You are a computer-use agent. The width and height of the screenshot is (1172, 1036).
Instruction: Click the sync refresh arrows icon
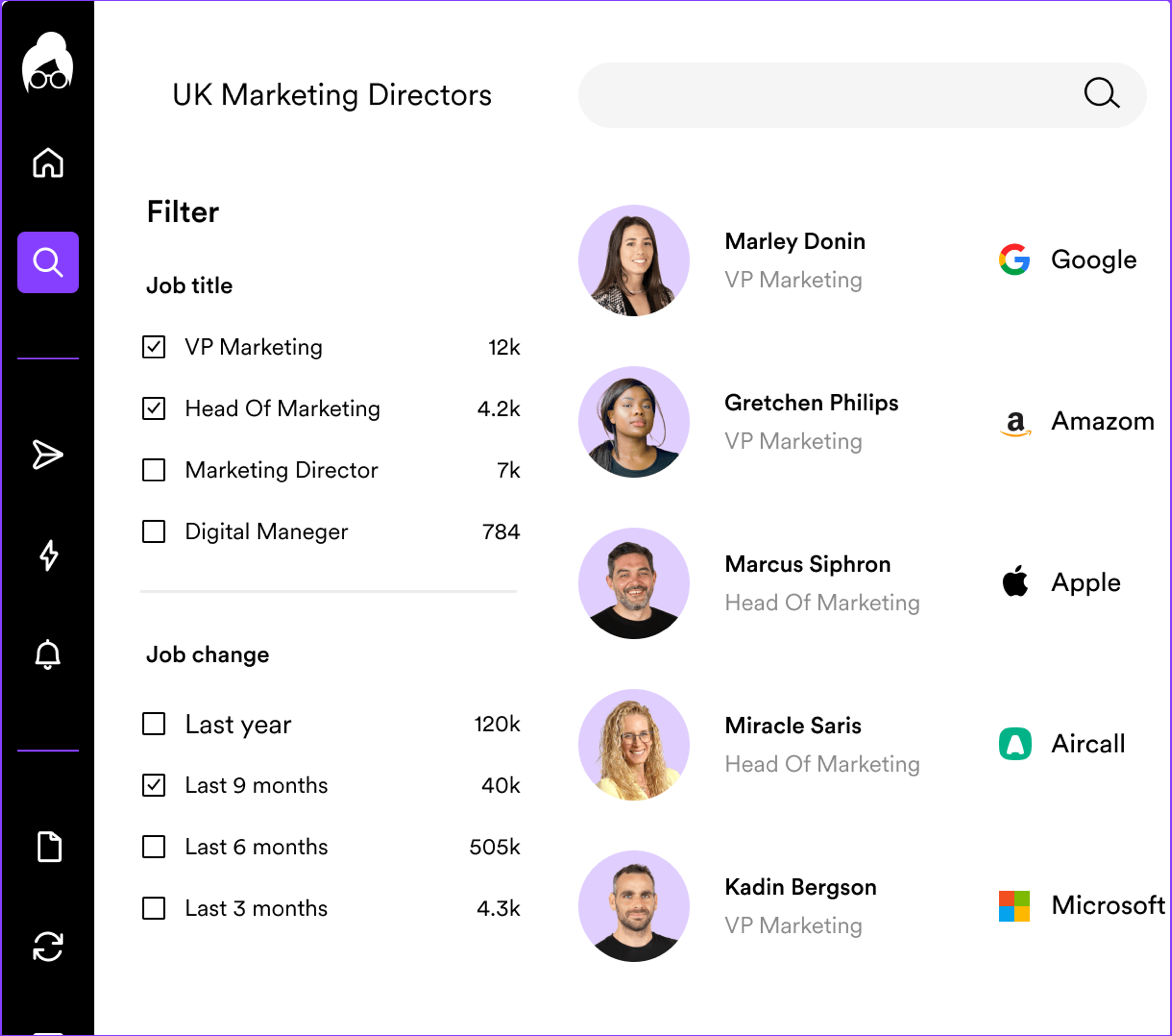point(48,946)
